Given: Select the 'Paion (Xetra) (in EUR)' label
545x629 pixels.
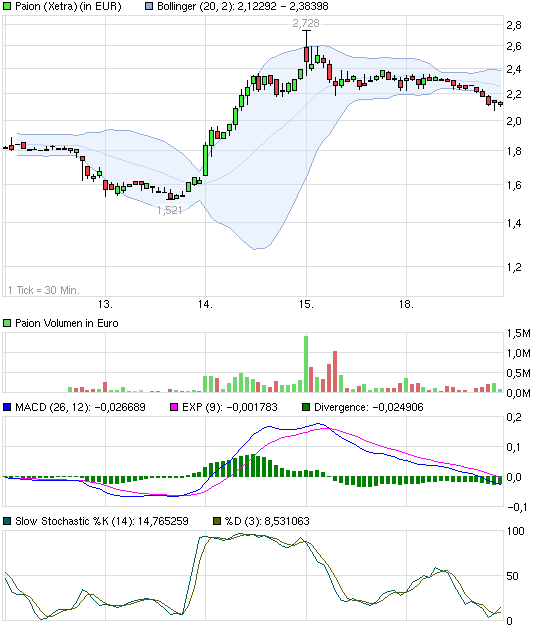Looking at the screenshot, I should (x=68, y=7).
